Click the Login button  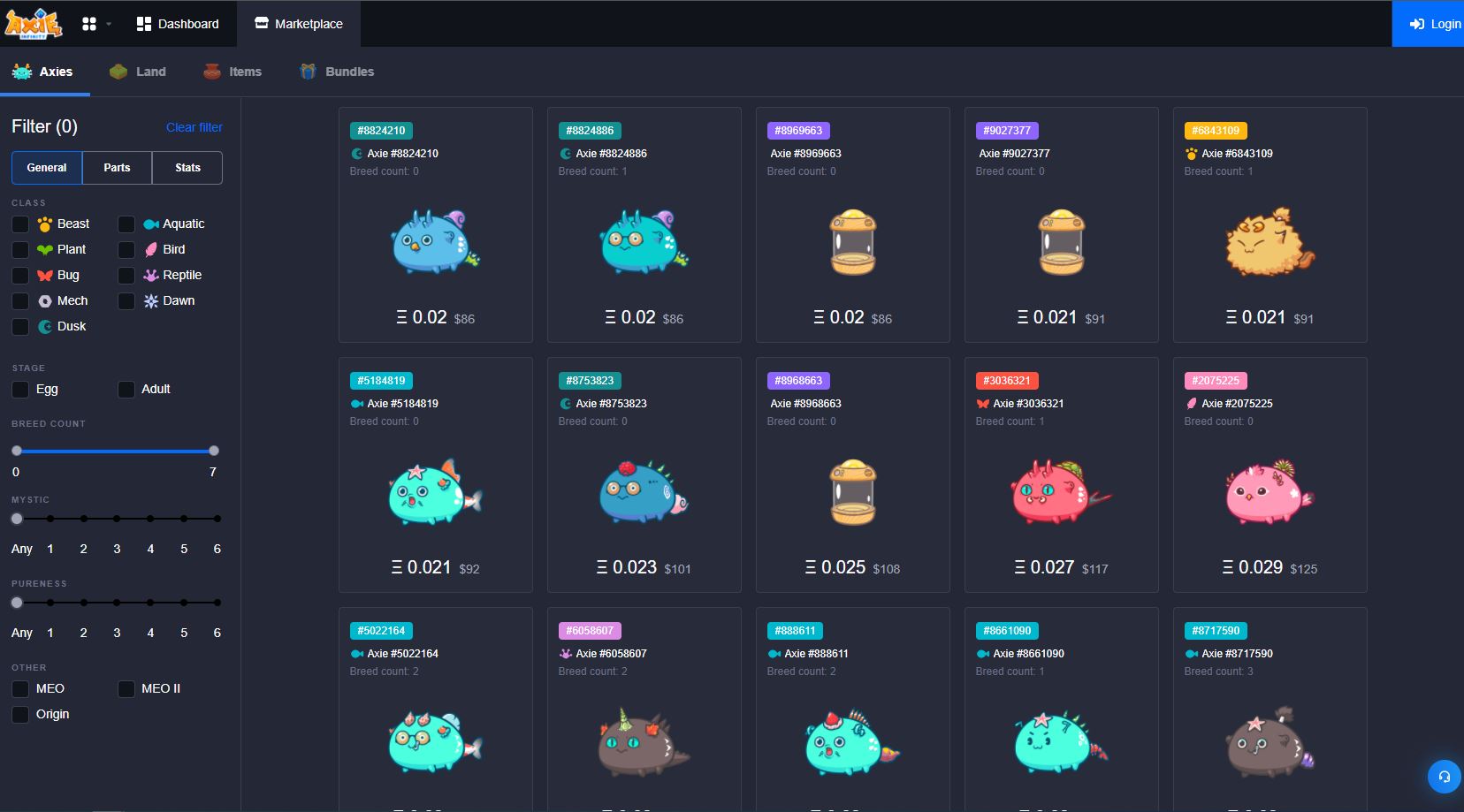[1428, 24]
